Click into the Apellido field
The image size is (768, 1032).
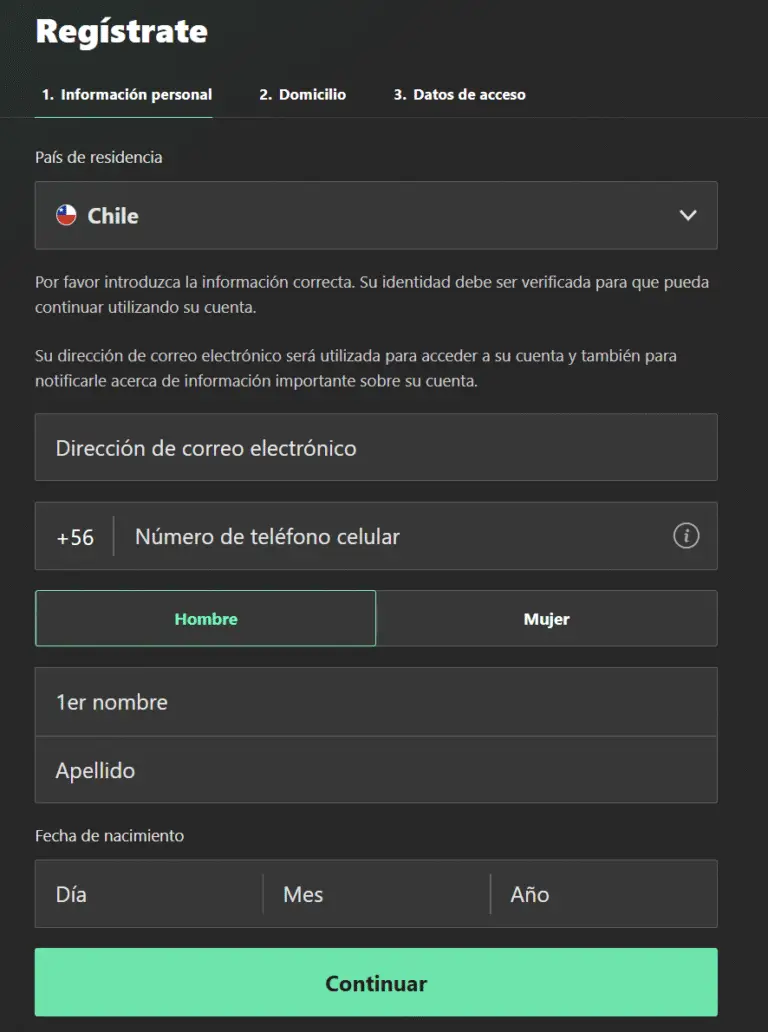click(375, 771)
